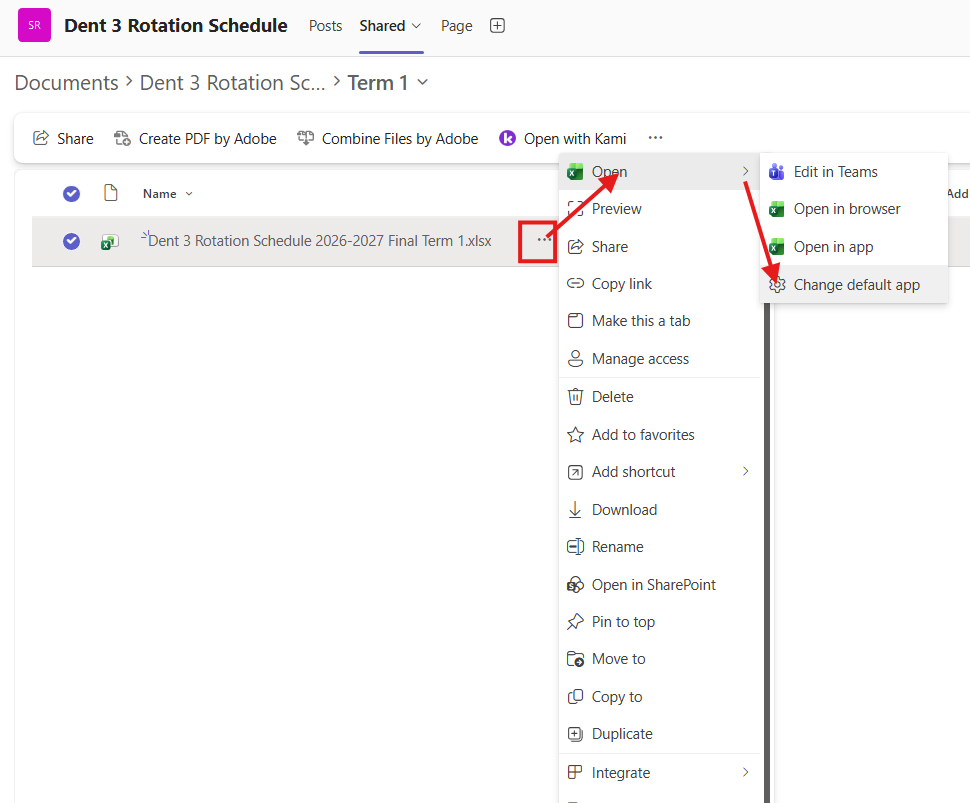Screen dimensions: 970x803
Task: Click the Make this a tab icon
Action: [575, 320]
